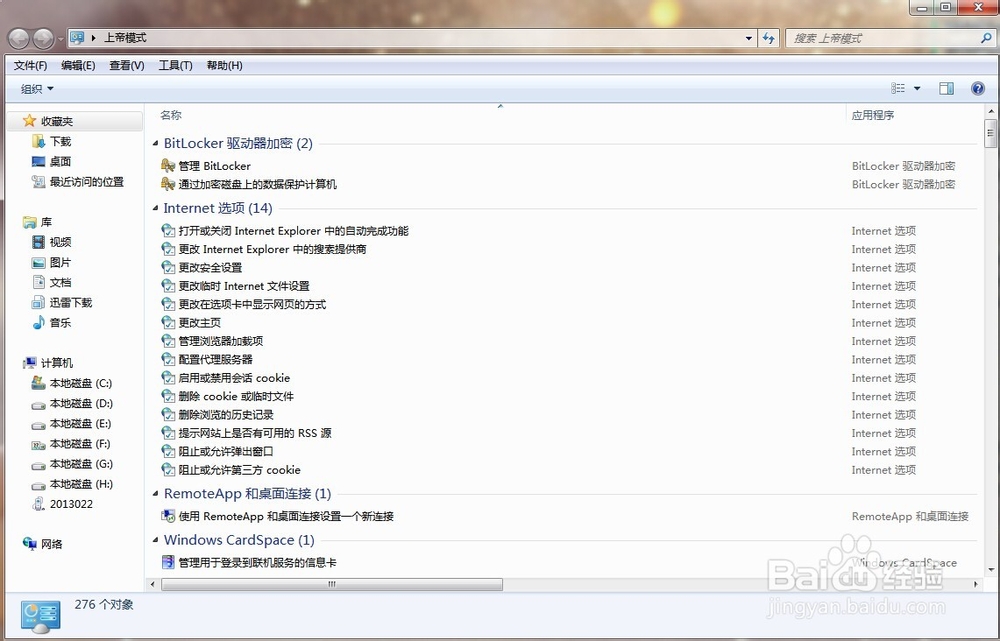Select 本地磁盘 (D:) in sidebar

(81, 403)
